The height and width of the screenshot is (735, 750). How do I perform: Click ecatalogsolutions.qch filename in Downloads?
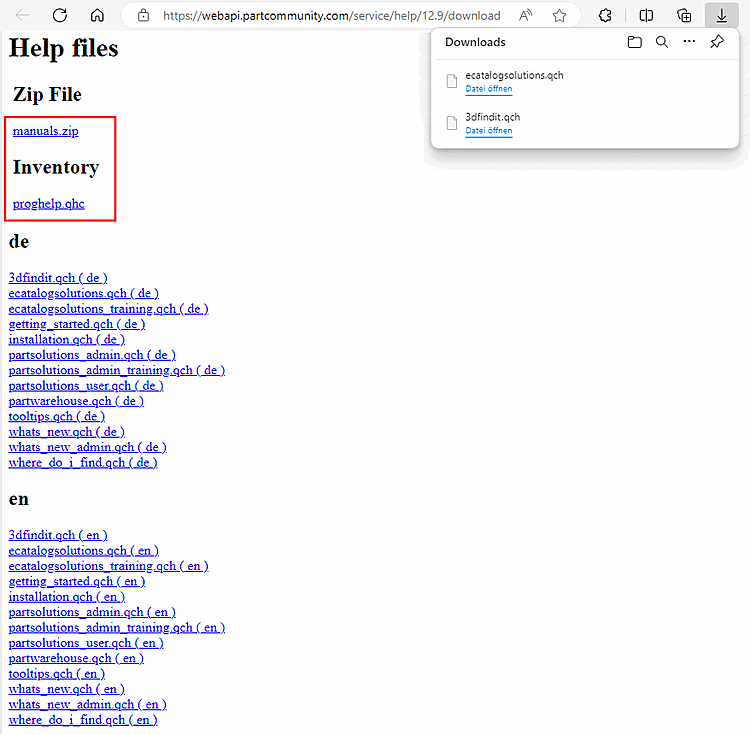pyautogui.click(x=514, y=75)
